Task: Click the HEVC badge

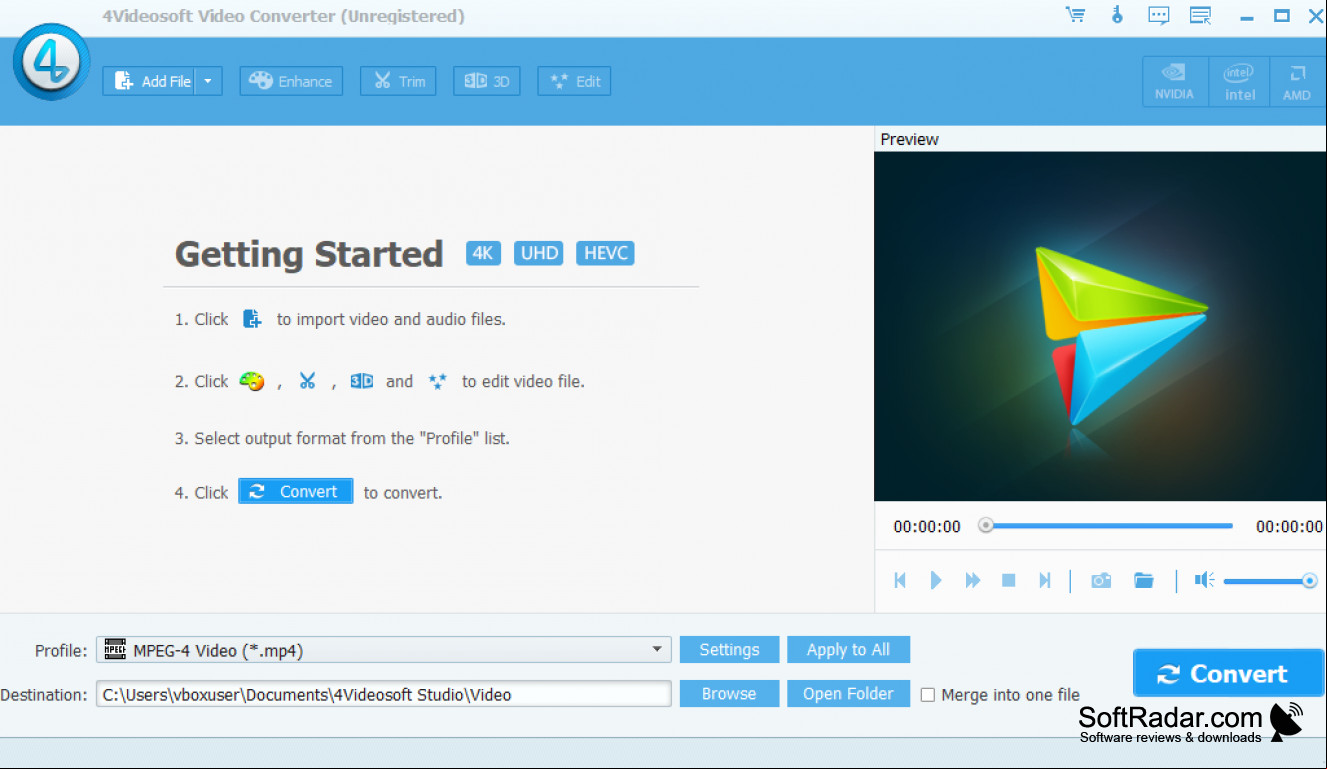Action: [x=605, y=253]
